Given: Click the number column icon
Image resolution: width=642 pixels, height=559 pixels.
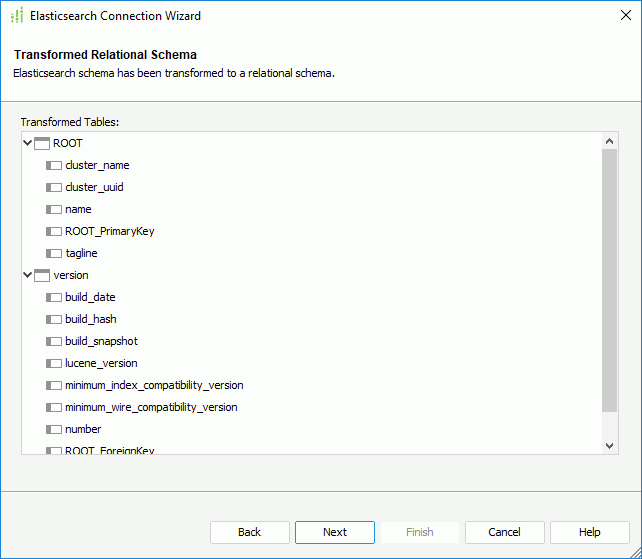Looking at the screenshot, I should tap(54, 430).
